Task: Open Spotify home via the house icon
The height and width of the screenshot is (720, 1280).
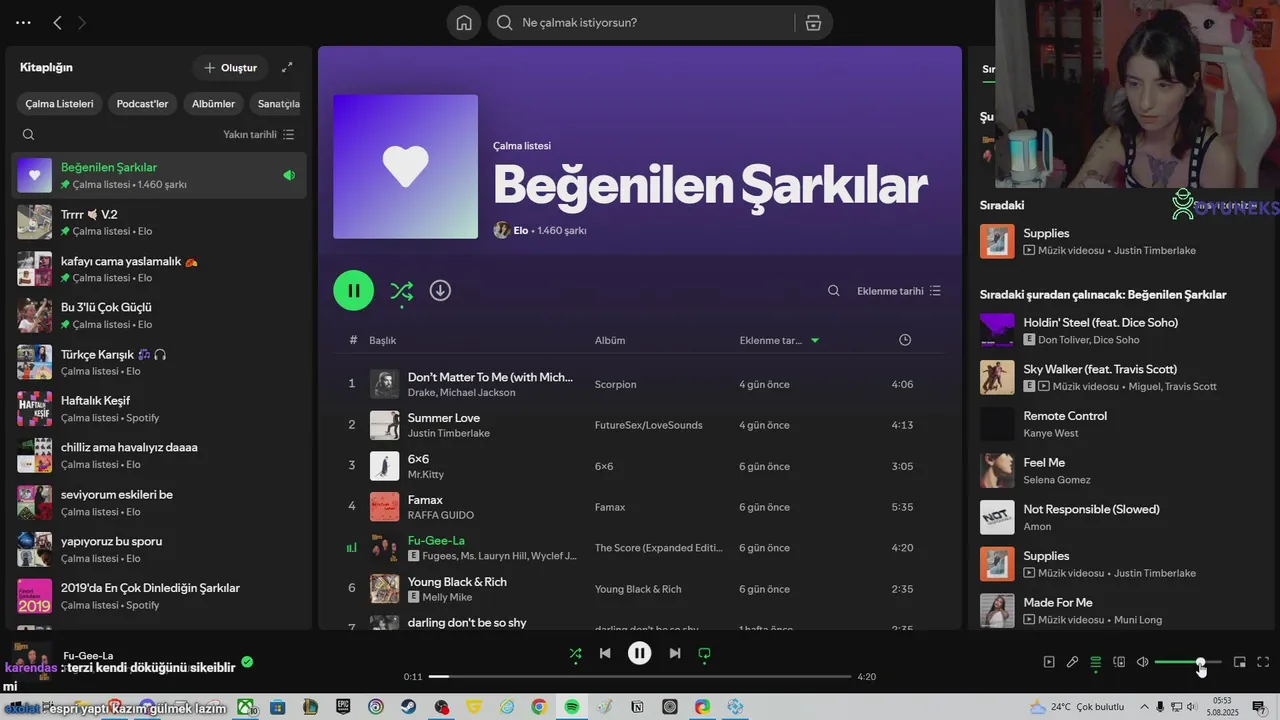Action: pos(464,23)
